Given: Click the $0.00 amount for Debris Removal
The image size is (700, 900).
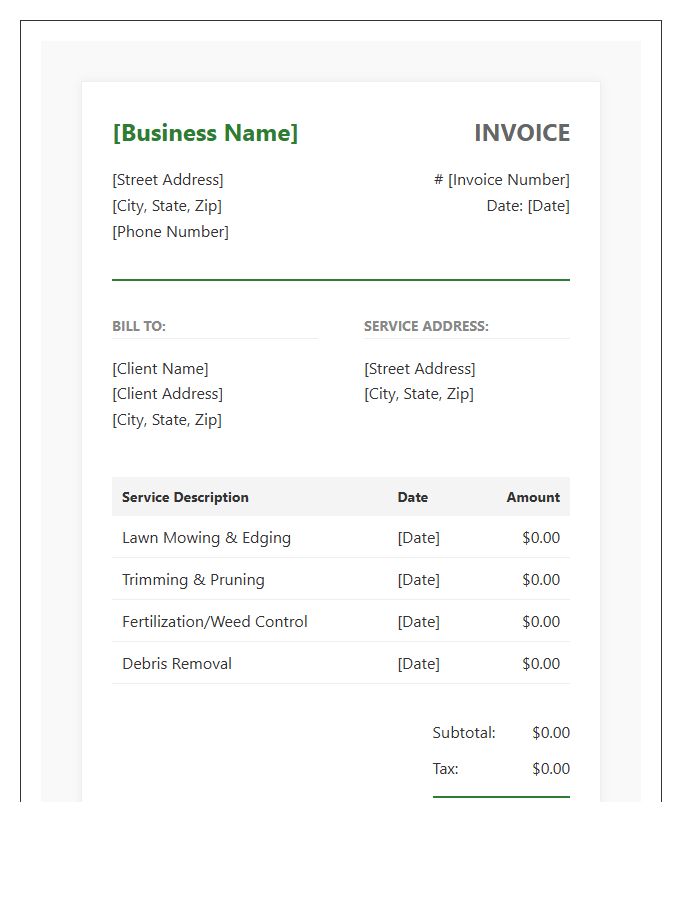Looking at the screenshot, I should pos(541,664).
